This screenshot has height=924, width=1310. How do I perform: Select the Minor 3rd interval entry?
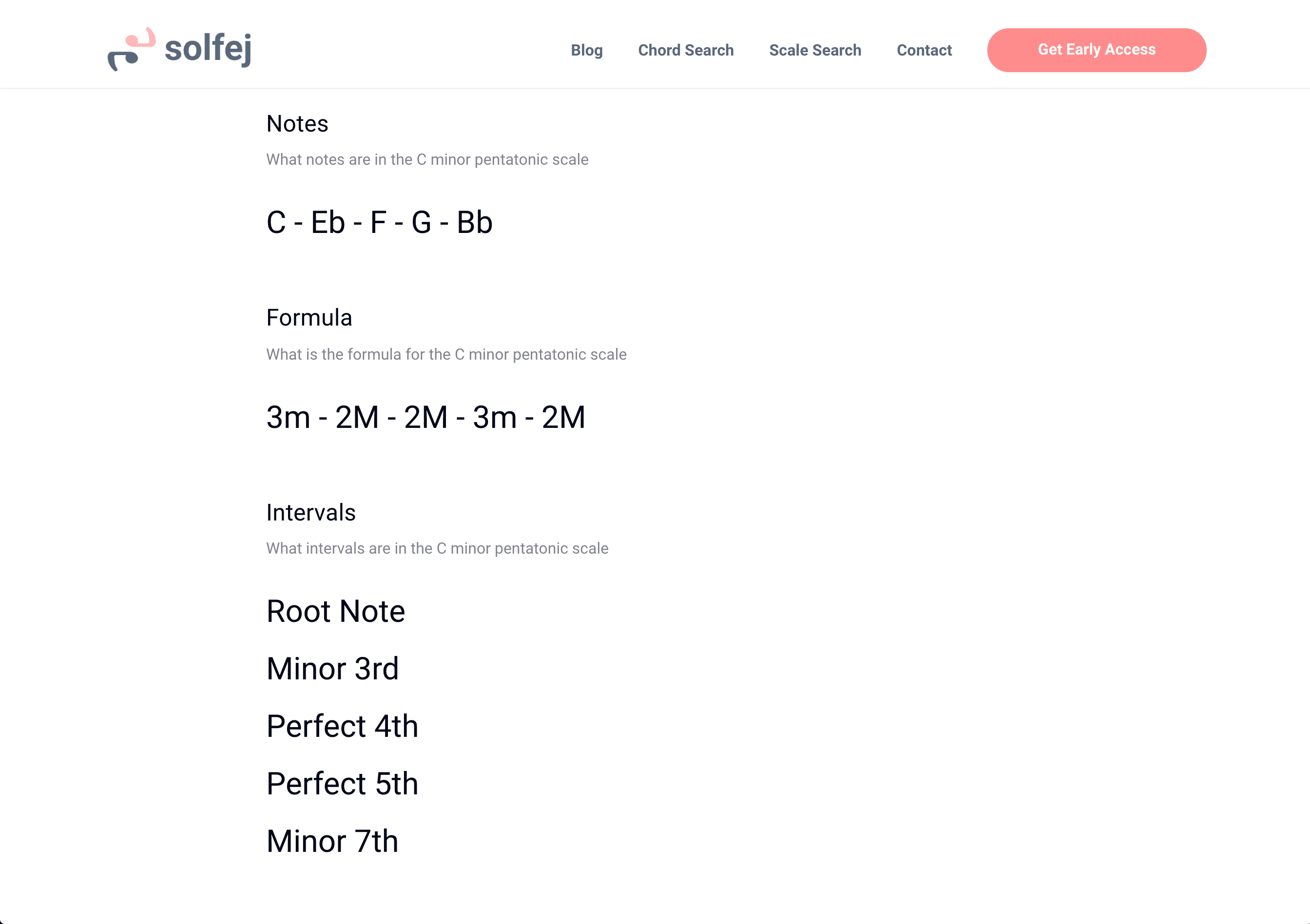pos(333,669)
